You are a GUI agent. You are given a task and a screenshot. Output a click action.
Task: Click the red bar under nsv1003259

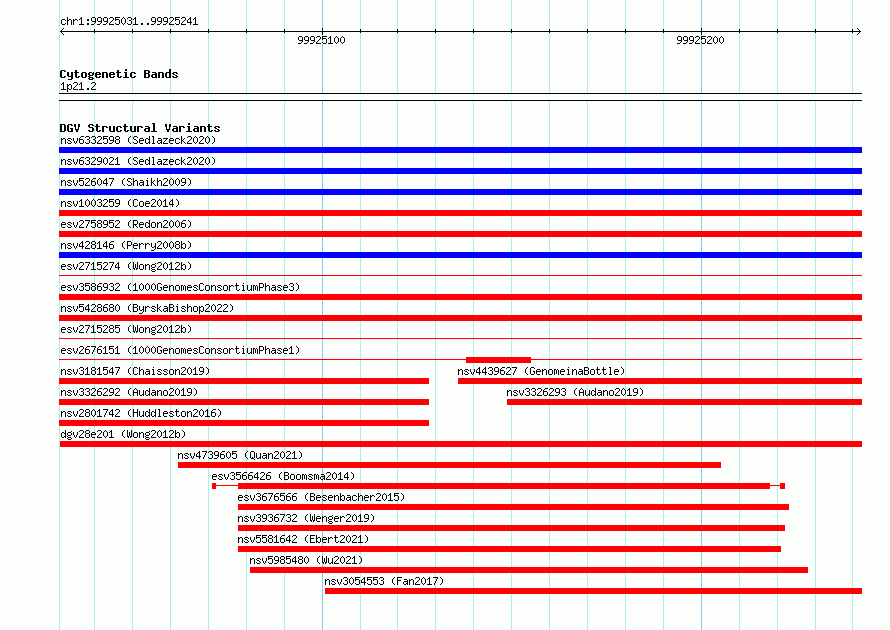click(460, 213)
